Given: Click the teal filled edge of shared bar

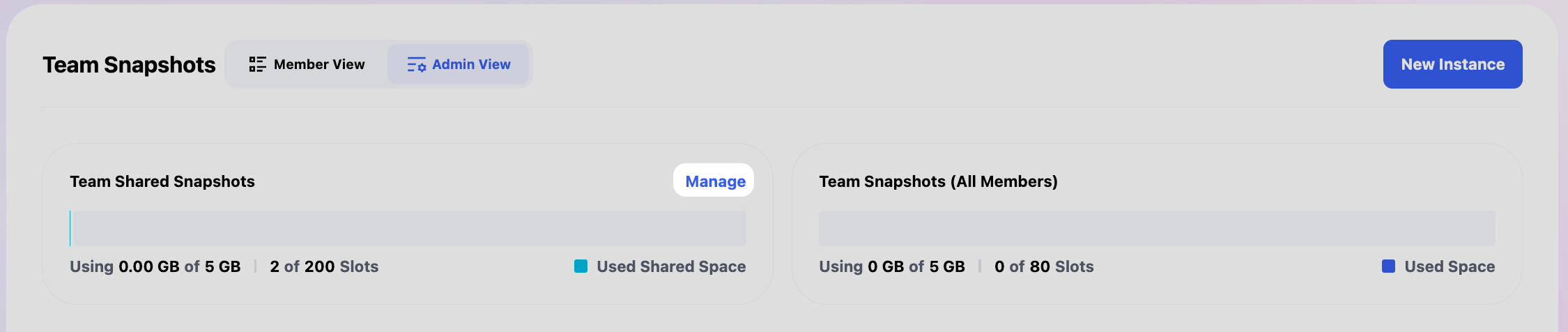Looking at the screenshot, I should [x=70, y=228].
